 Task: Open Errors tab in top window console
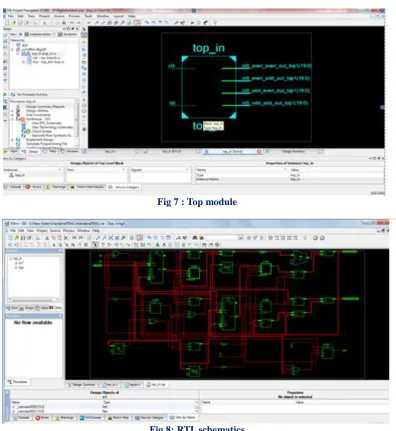point(34,187)
